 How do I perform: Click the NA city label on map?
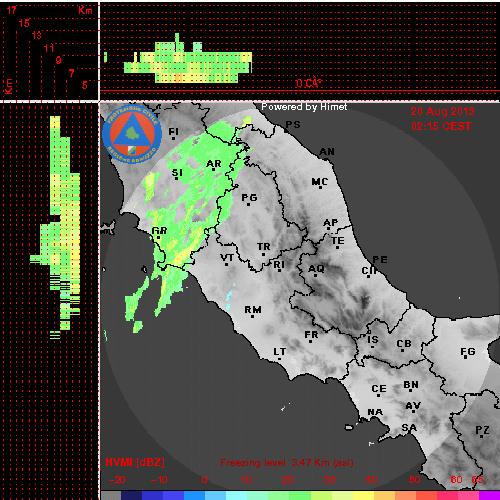pos(375,412)
